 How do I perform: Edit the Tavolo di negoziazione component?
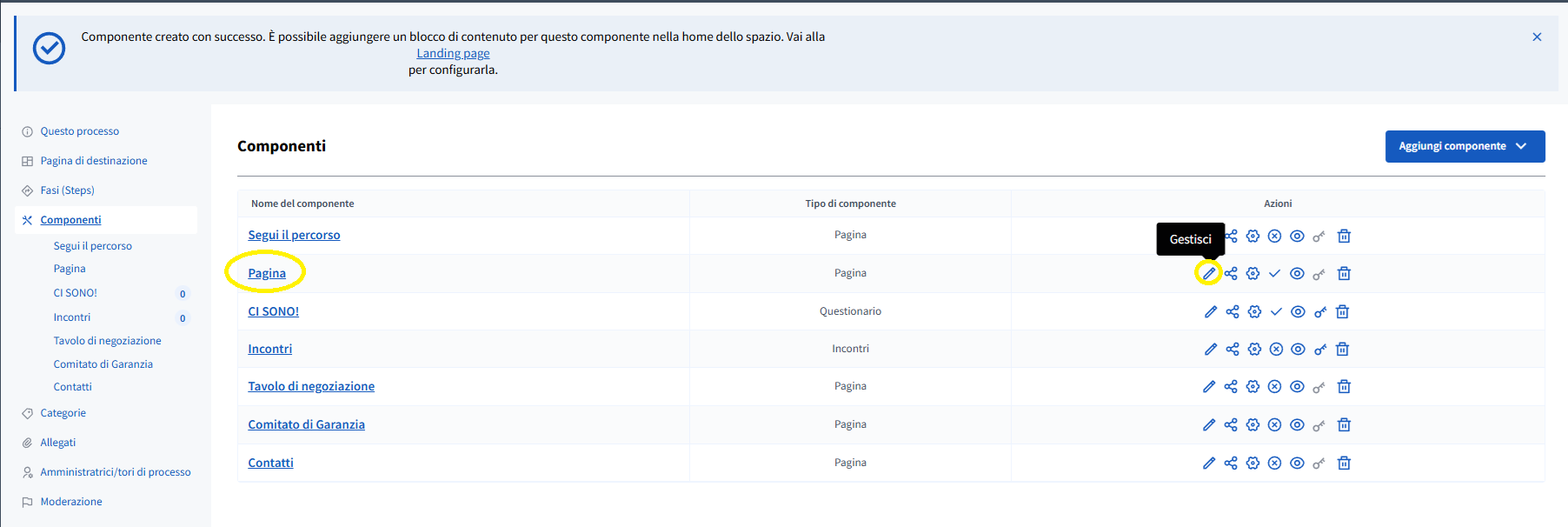click(x=1209, y=386)
